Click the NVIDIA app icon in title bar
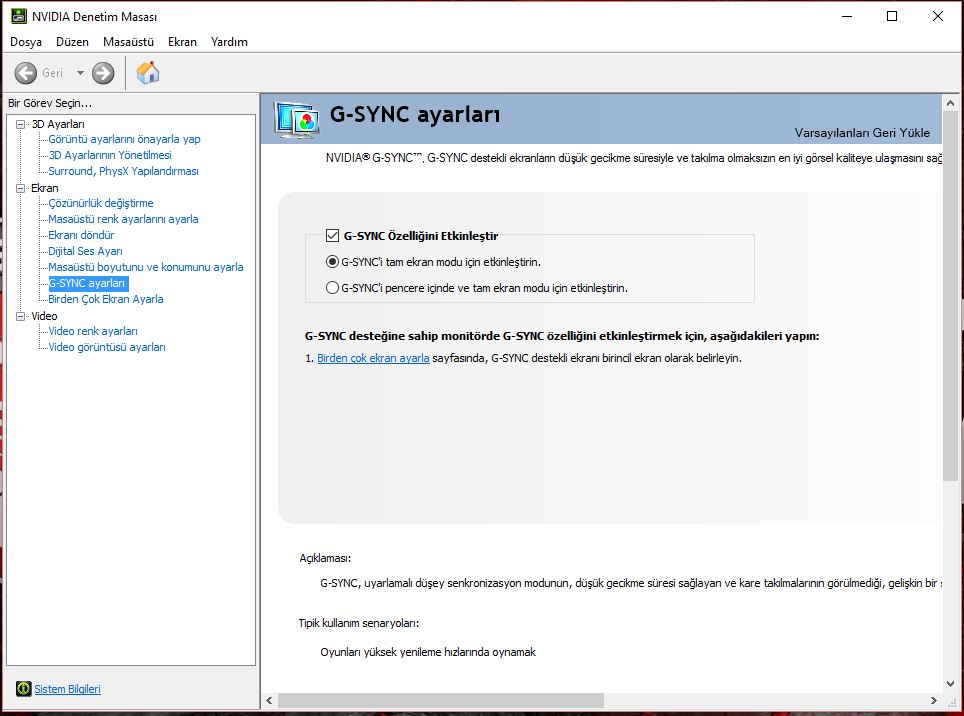This screenshot has width=964, height=716. pyautogui.click(x=18, y=16)
